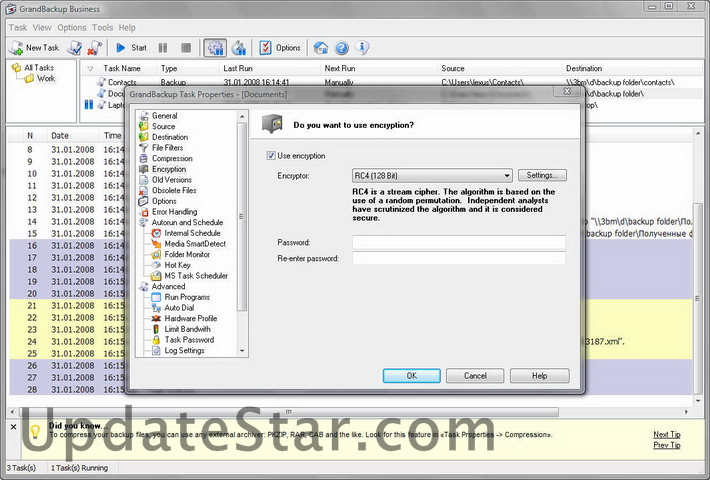The image size is (710, 480).
Task: Open the Task menu
Action: pos(18,28)
